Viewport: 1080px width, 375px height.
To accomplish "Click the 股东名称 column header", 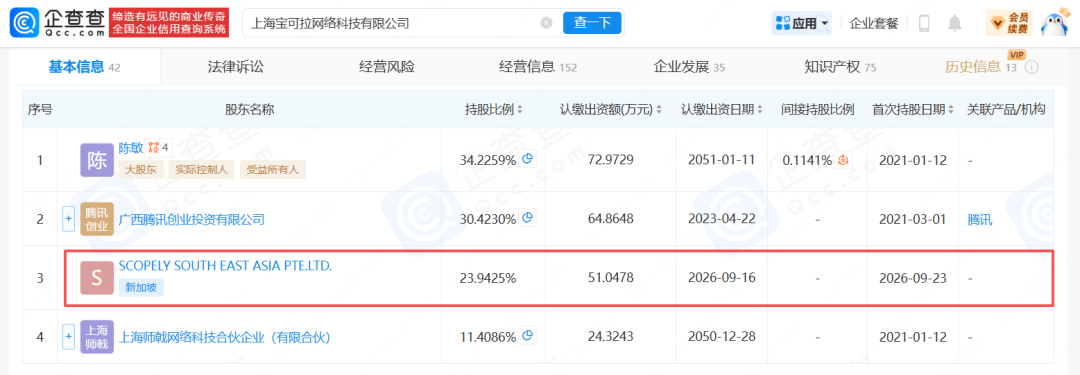I will click(x=249, y=109).
